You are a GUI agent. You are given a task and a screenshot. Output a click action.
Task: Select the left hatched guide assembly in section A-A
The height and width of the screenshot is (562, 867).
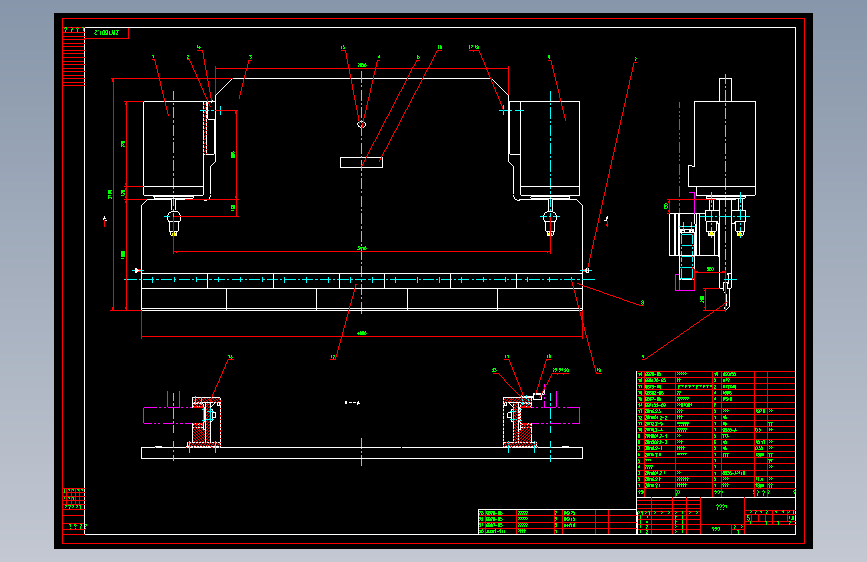(207, 422)
